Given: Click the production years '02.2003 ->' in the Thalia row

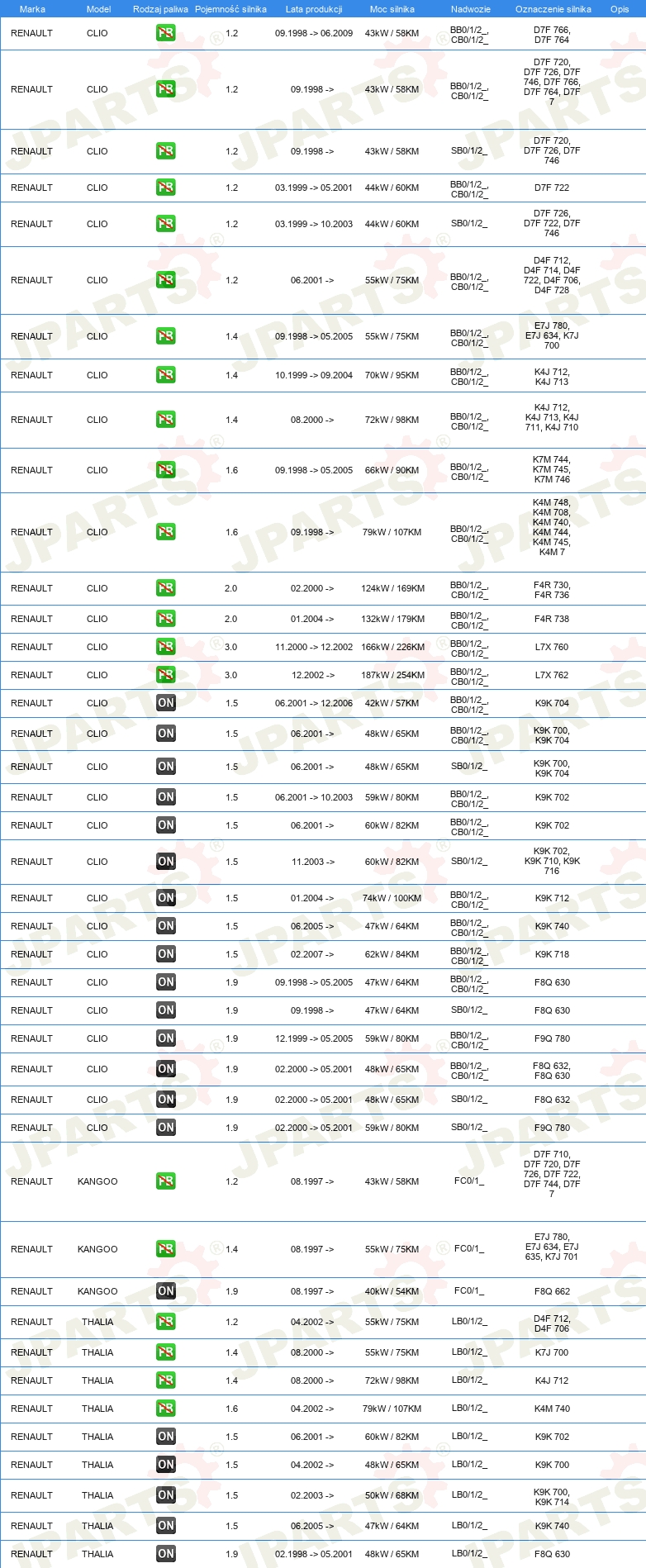Looking at the screenshot, I should tap(312, 1495).
